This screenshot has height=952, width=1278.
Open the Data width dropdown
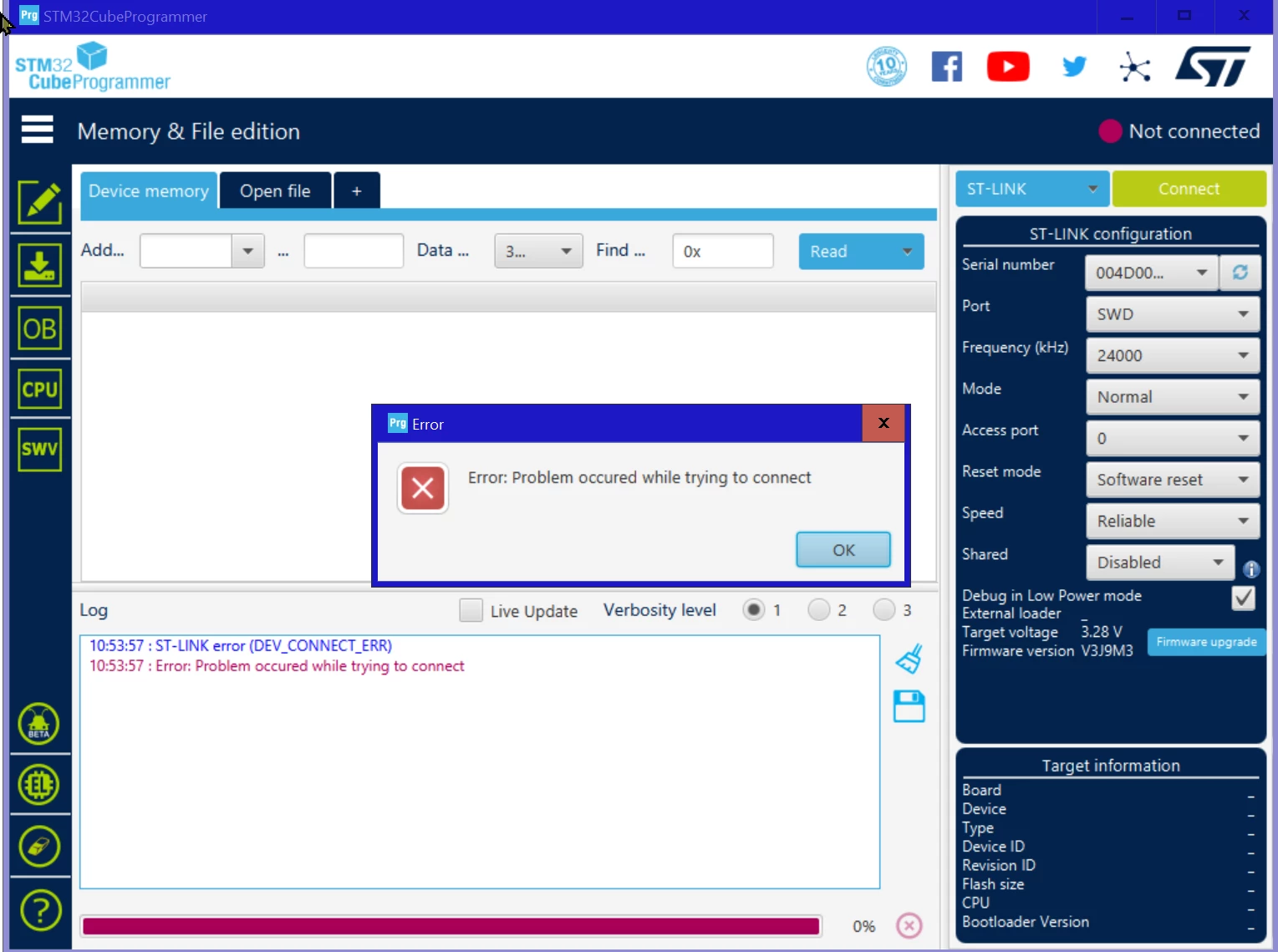coord(538,251)
